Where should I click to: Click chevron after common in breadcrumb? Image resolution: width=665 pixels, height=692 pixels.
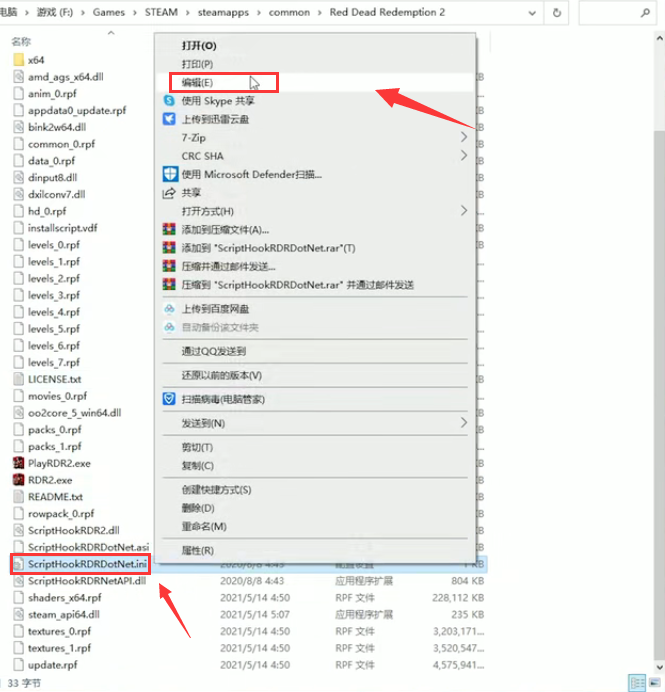click(320, 13)
